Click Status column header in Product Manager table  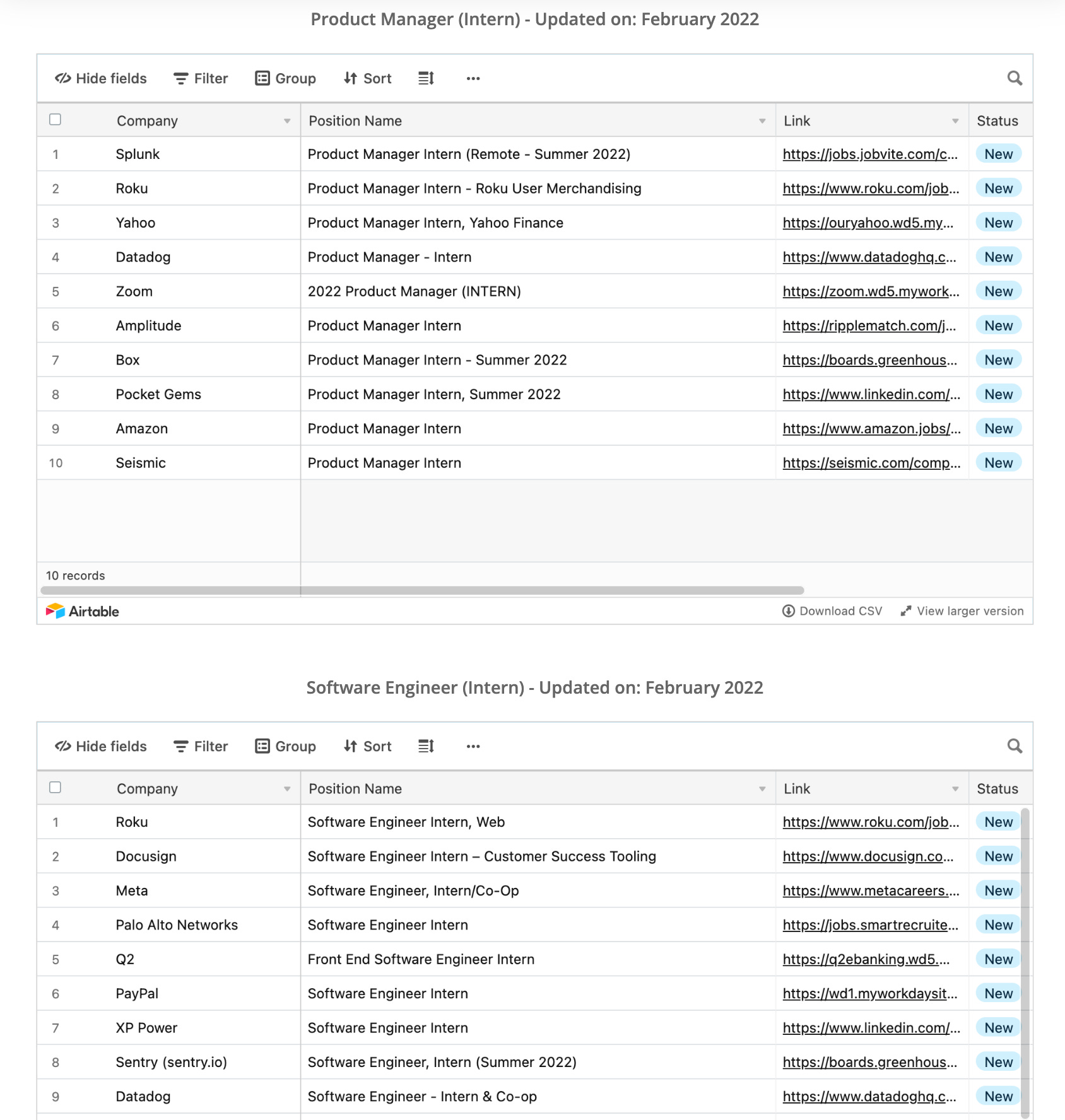tap(1001, 121)
